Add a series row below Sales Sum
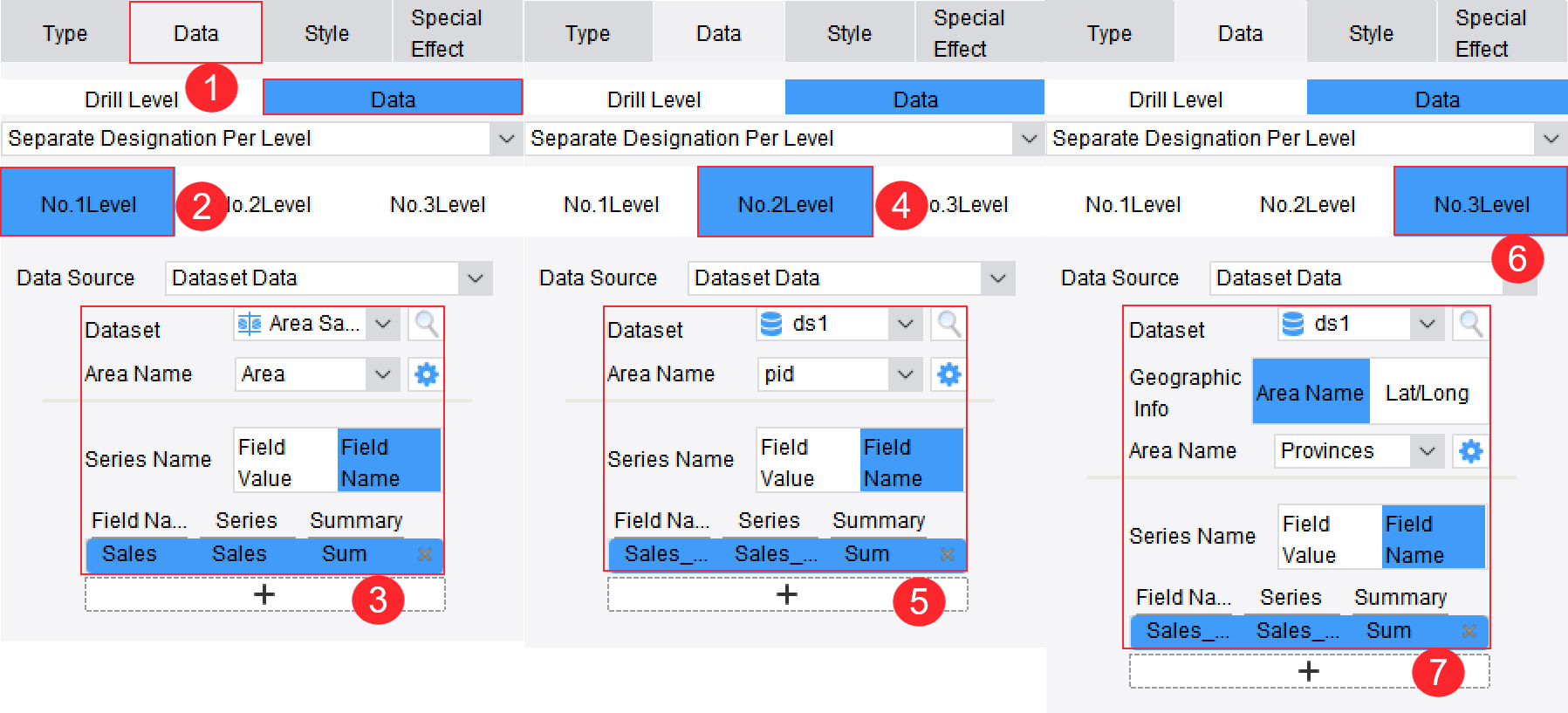This screenshot has height=713, width=1568. (264, 594)
